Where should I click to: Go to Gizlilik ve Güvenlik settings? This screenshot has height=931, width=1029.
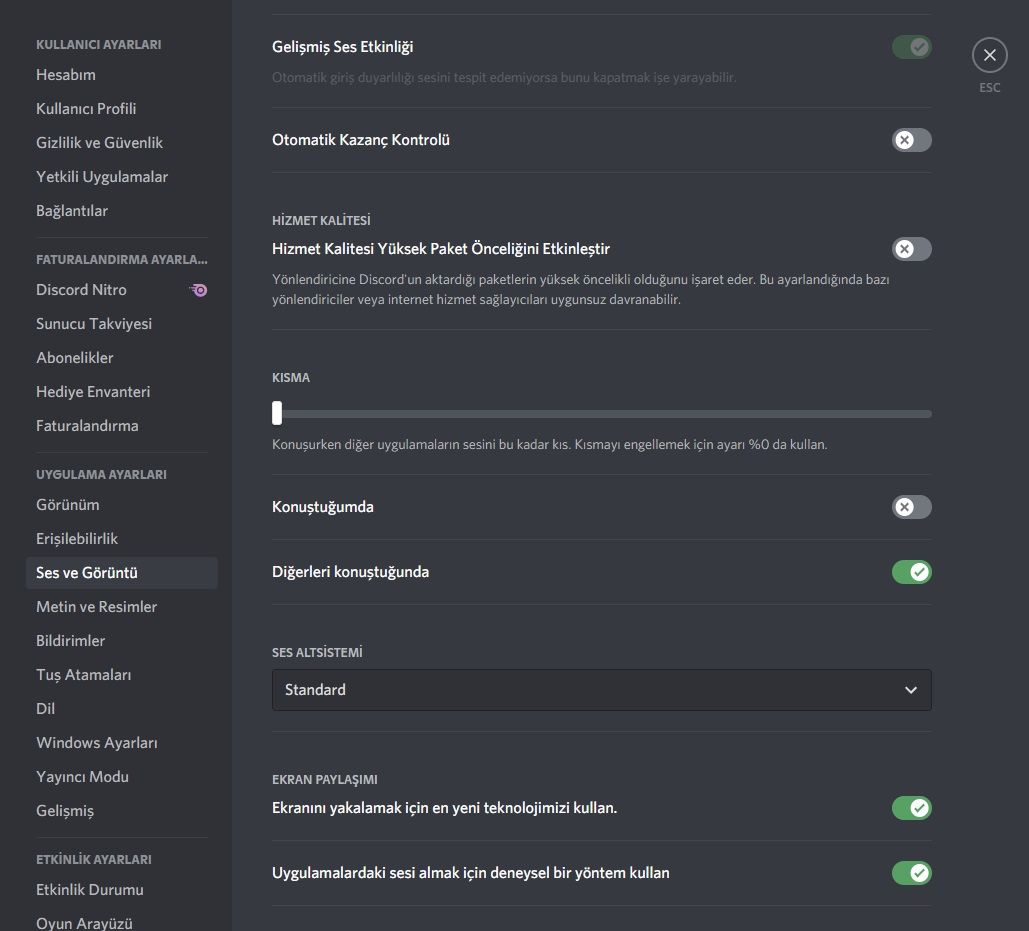[99, 143]
